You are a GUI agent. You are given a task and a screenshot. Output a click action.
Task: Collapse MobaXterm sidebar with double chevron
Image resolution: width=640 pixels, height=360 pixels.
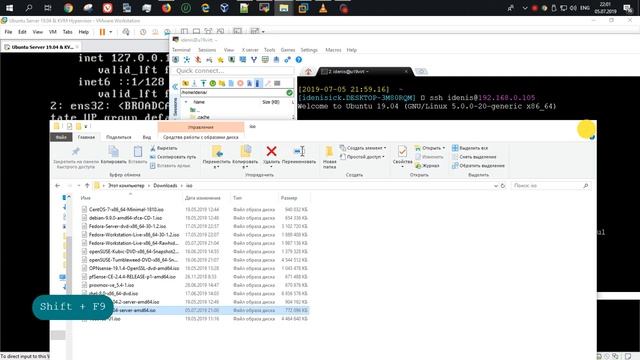point(175,87)
